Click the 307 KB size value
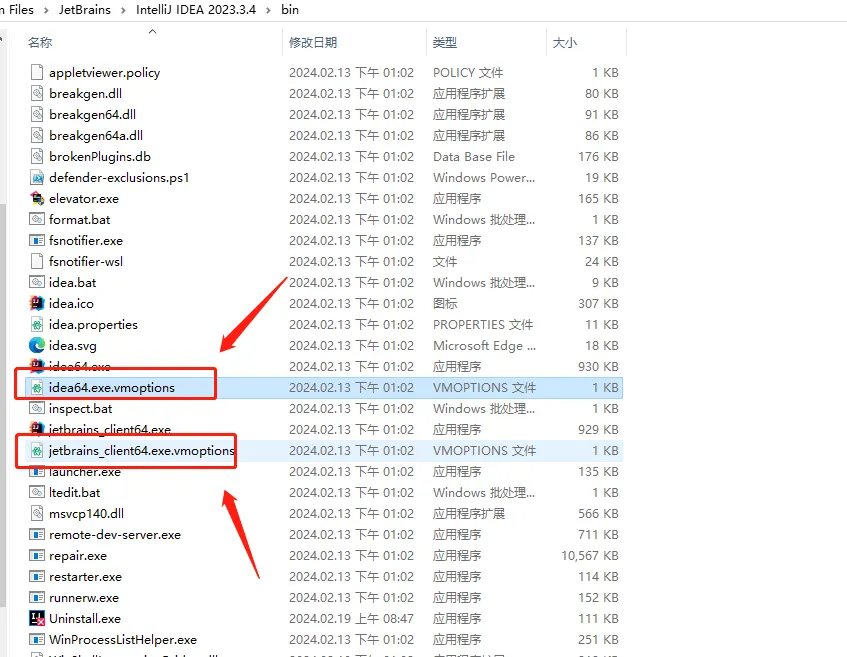 click(599, 304)
